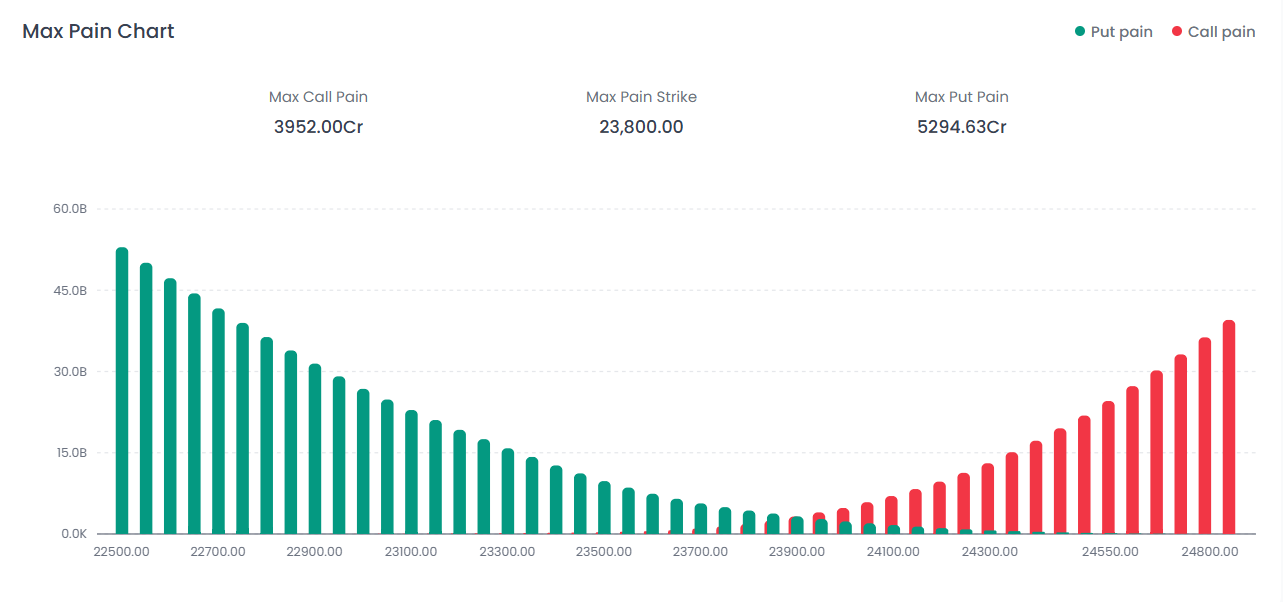Click the 24100.00 x-axis label
The height and width of the screenshot is (602, 1283).
893,551
